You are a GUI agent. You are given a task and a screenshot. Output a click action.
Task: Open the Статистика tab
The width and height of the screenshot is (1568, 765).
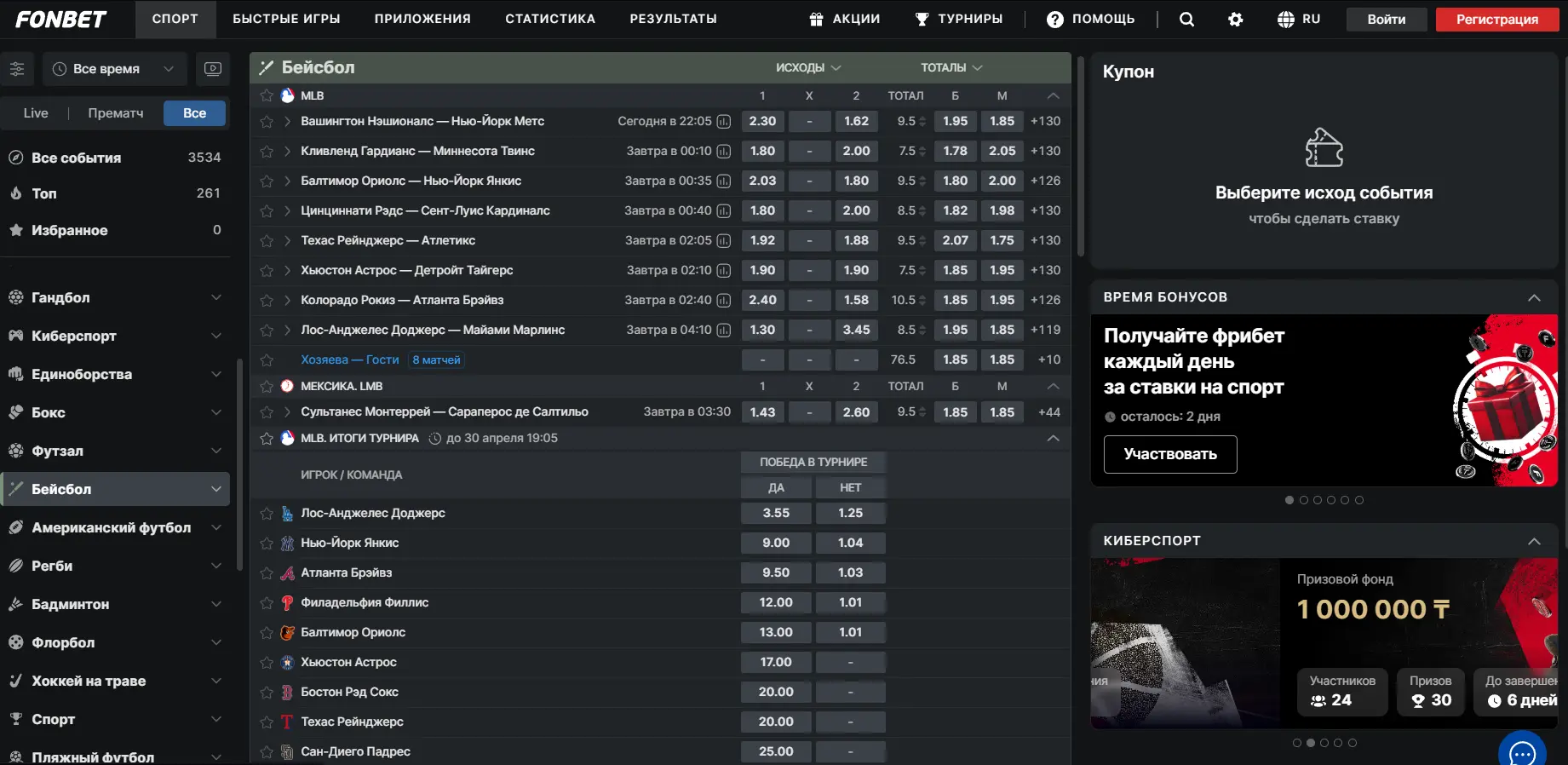[550, 19]
